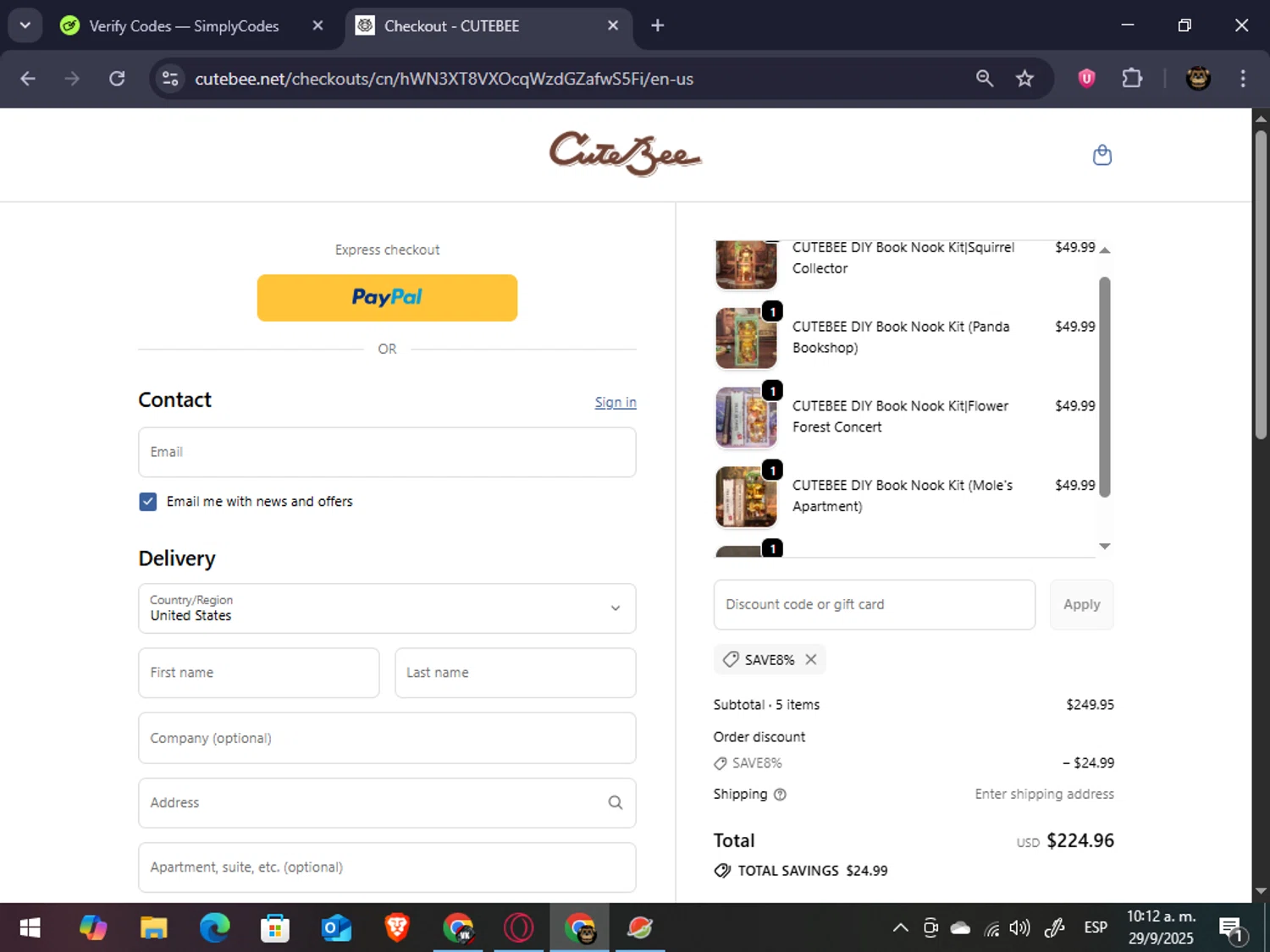This screenshot has height=952, width=1270.
Task: Open Opera browser from the taskbar
Action: pos(518,928)
